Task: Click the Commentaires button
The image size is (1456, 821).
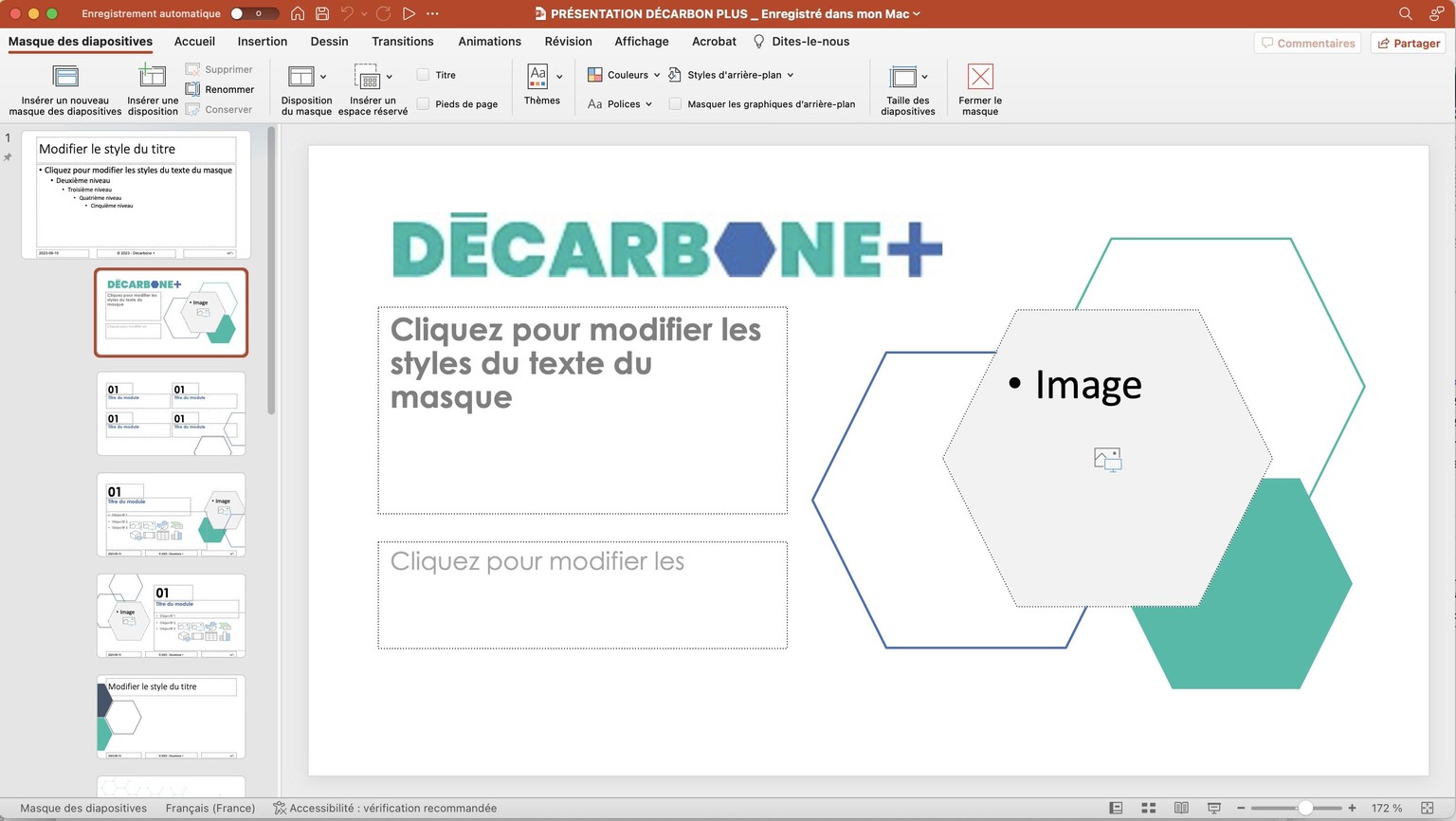Action: (1307, 43)
